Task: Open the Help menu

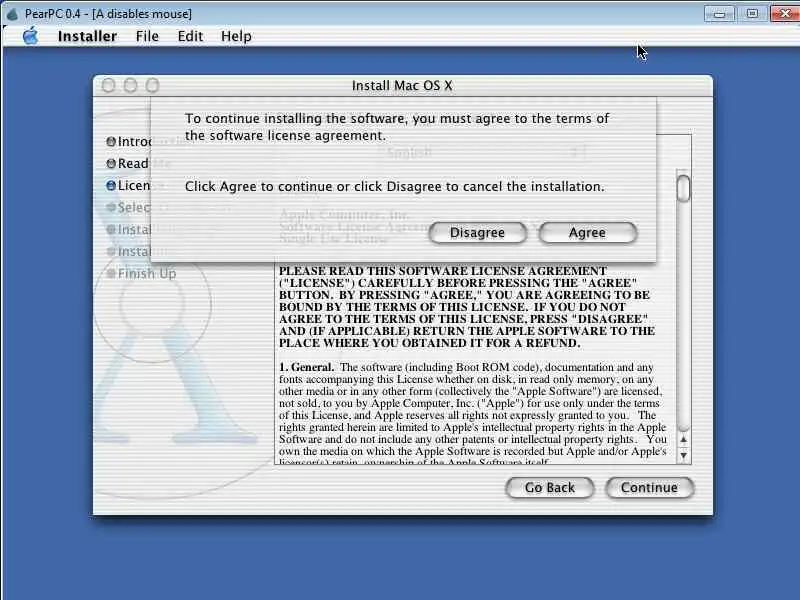Action: coord(236,36)
